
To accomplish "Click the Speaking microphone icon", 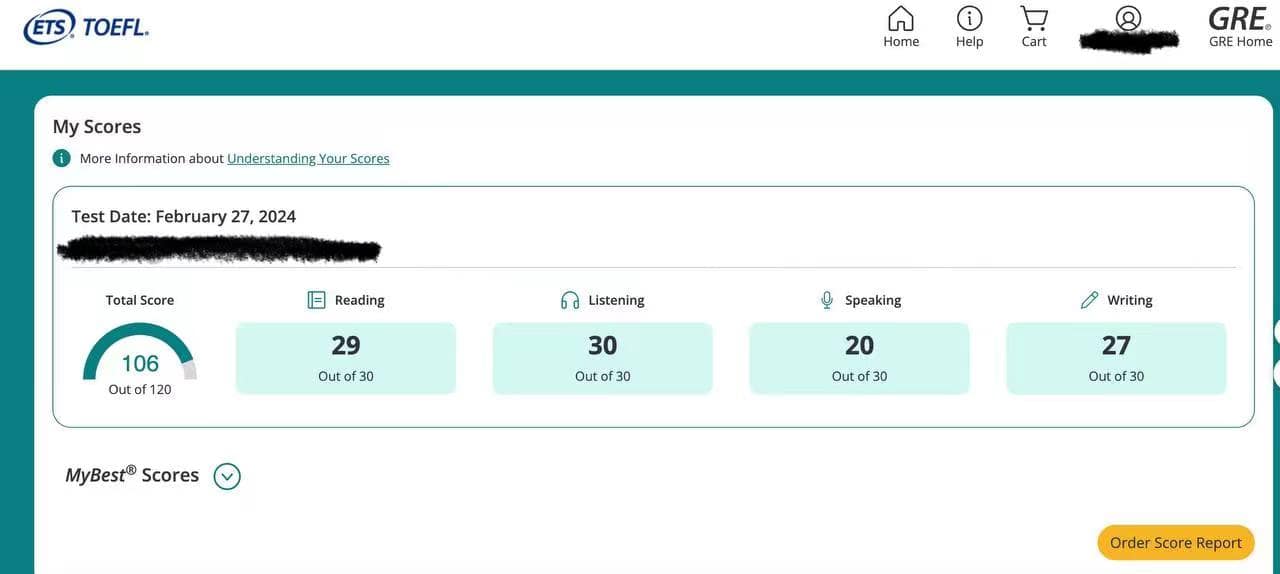I will pyautogui.click(x=827, y=300).
